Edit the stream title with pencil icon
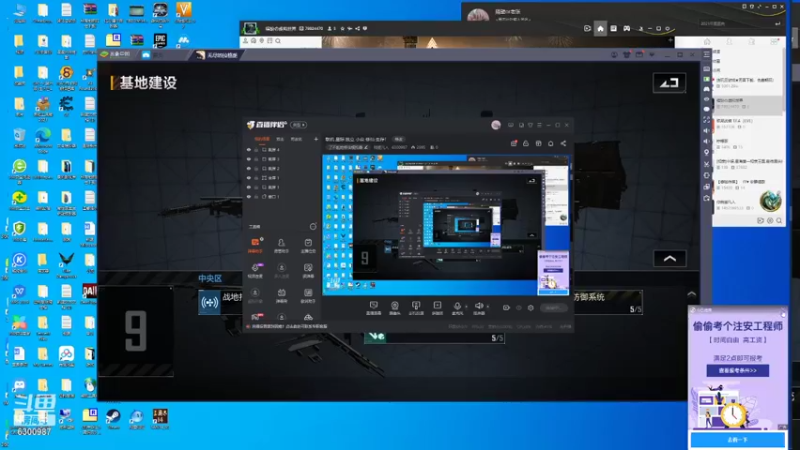 point(366,147)
